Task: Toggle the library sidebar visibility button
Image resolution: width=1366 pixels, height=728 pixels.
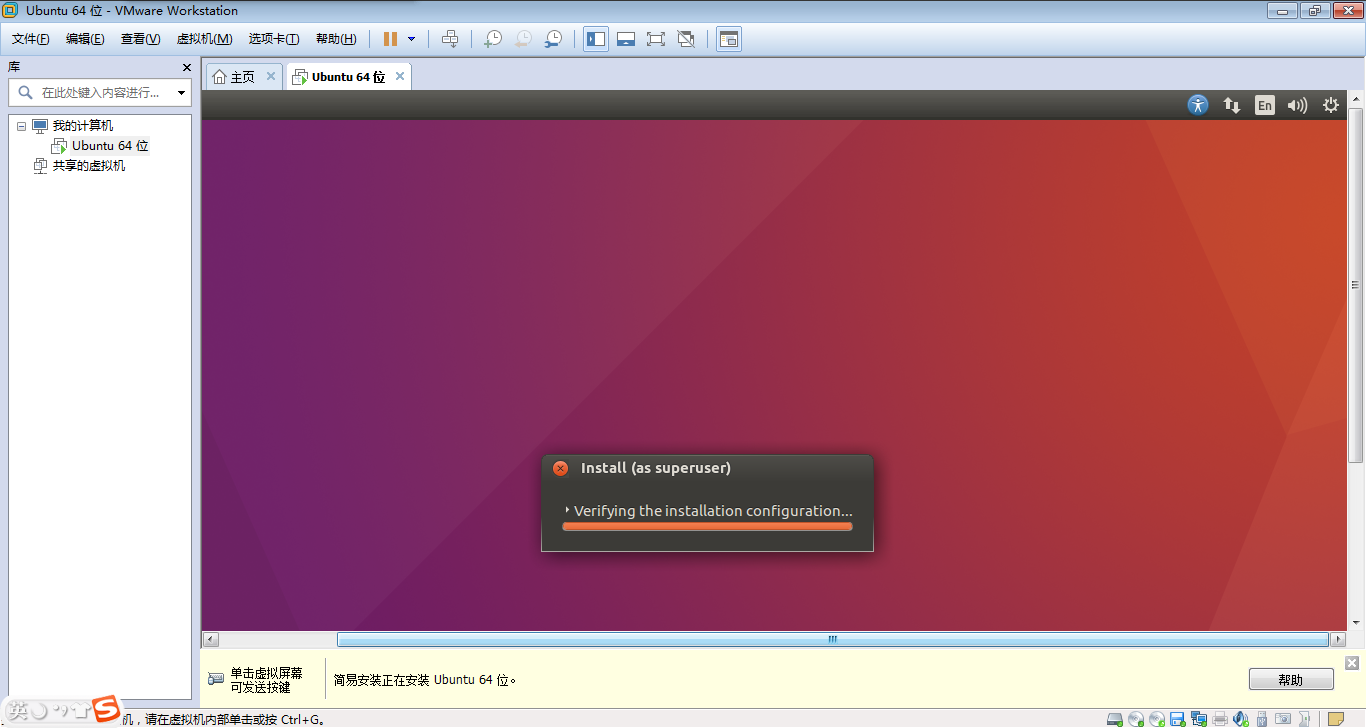Action: [x=596, y=39]
